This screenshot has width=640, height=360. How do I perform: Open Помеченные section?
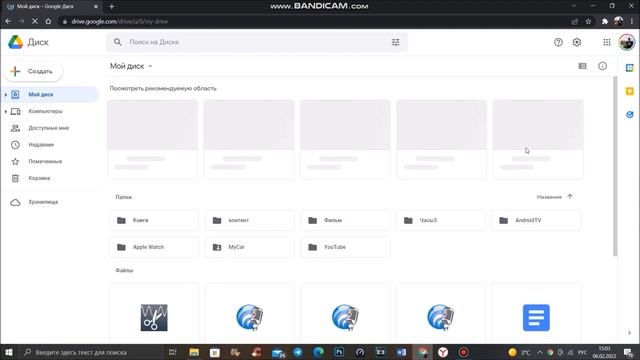pyautogui.click(x=50, y=162)
